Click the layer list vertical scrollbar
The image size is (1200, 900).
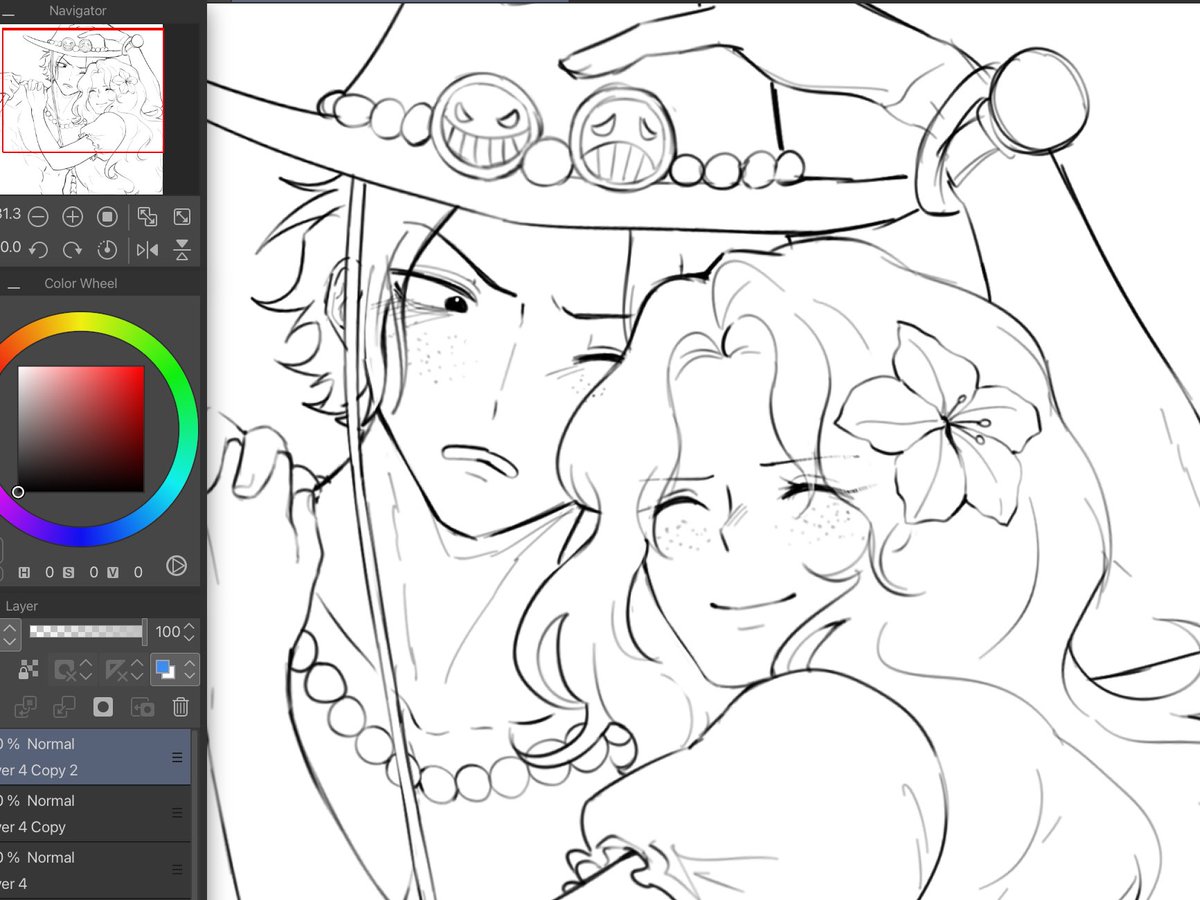[x=195, y=814]
